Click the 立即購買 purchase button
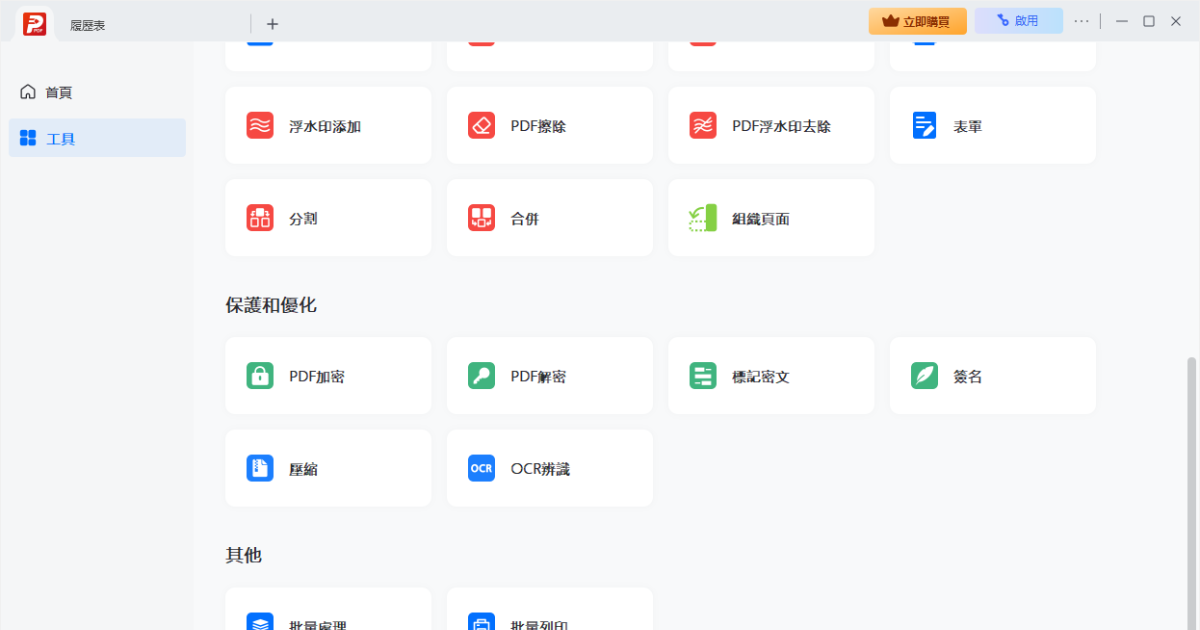The width and height of the screenshot is (1200, 630). pos(917,21)
